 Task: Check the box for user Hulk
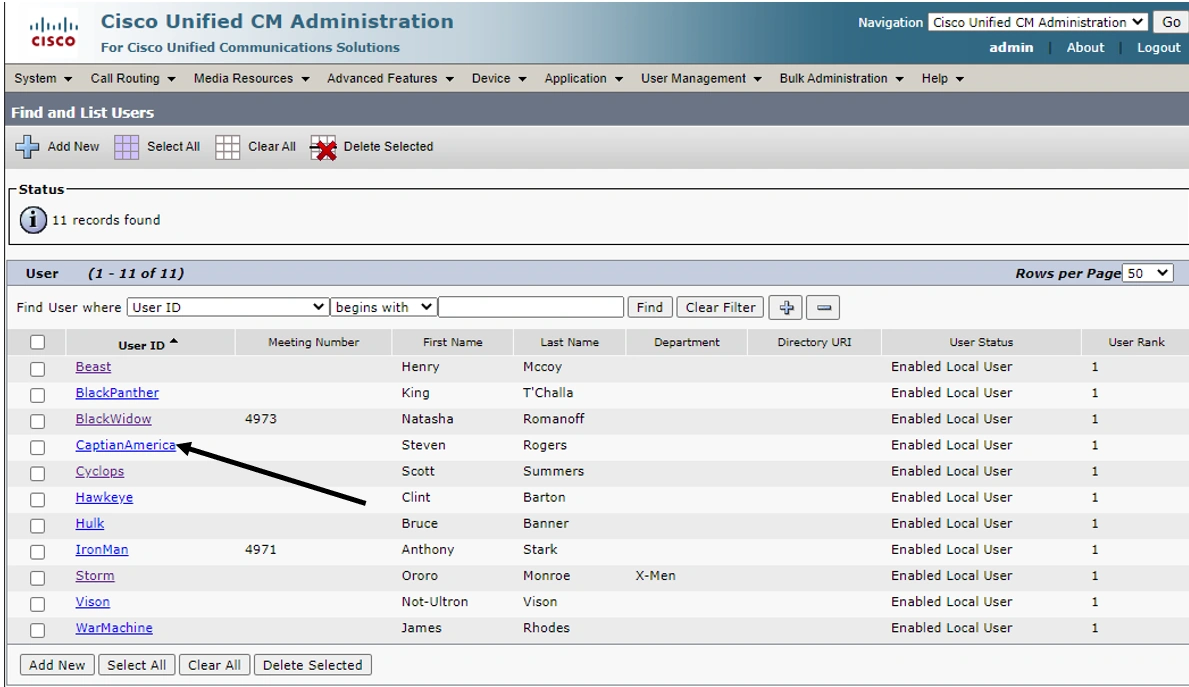tap(37, 525)
